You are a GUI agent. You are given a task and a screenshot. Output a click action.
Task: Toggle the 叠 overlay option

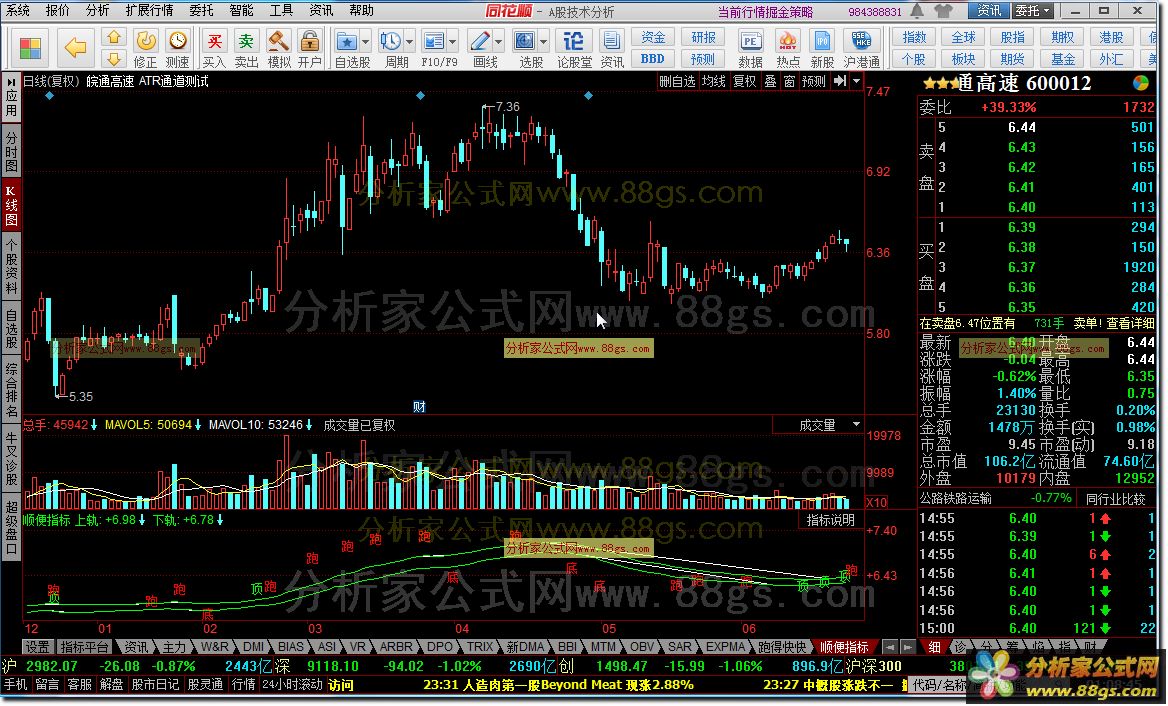[770, 81]
